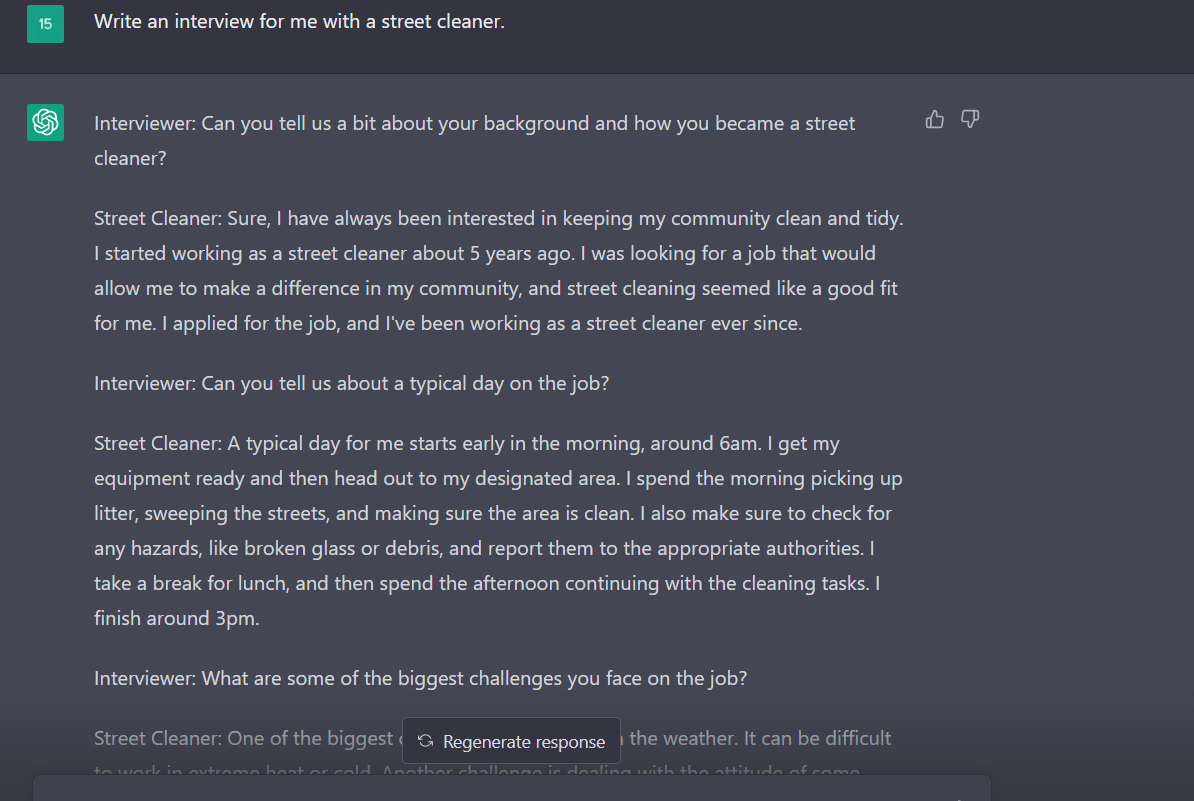Click the text line mentioning "broken glass or debris"
1194x801 pixels.
coord(484,549)
